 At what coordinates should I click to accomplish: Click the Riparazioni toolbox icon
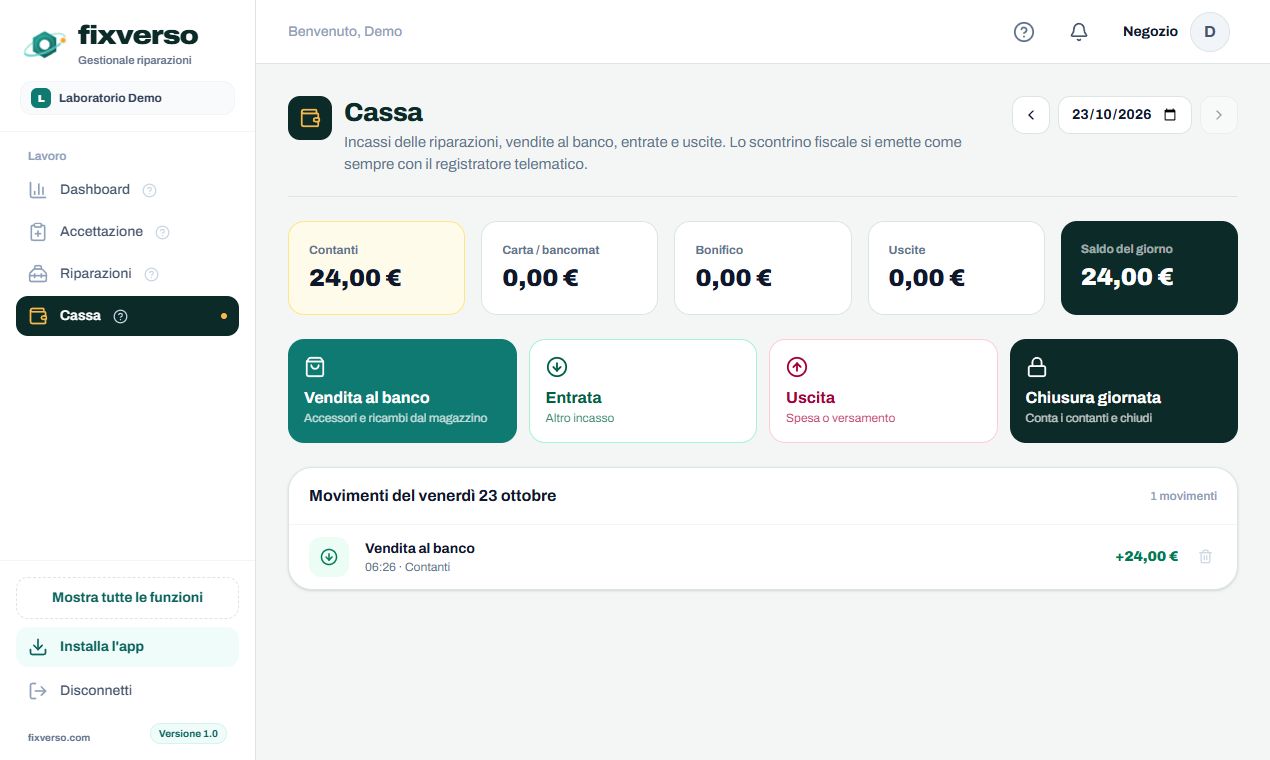[38, 274]
